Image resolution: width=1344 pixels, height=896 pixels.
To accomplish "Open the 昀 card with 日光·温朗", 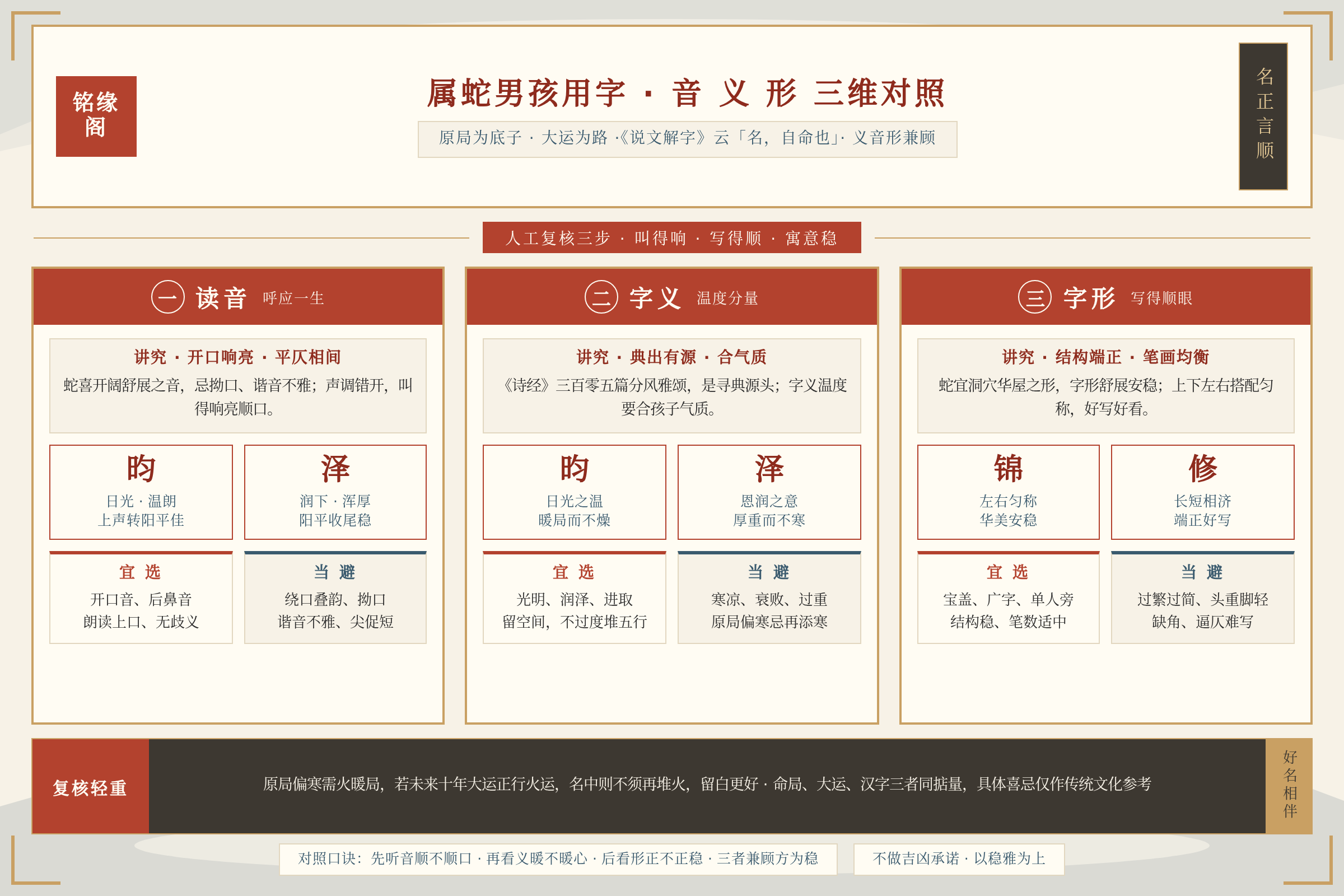I will point(141,492).
